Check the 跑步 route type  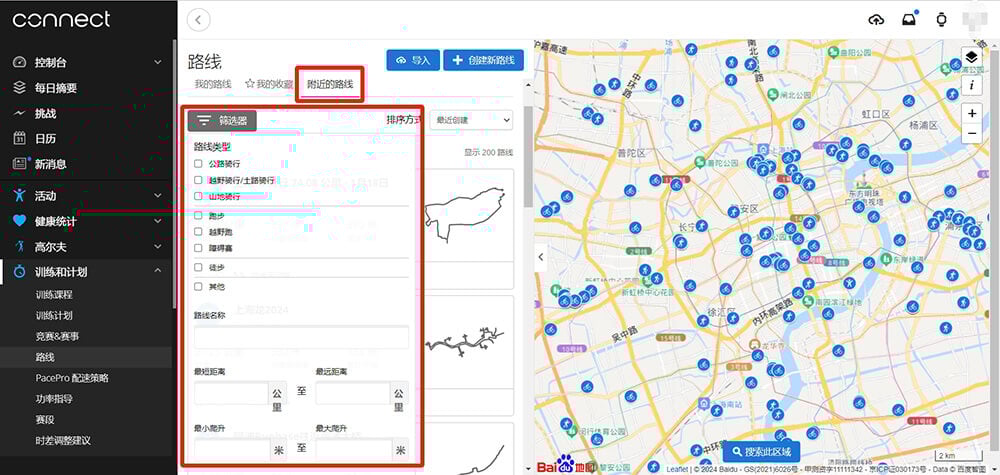tap(198, 216)
